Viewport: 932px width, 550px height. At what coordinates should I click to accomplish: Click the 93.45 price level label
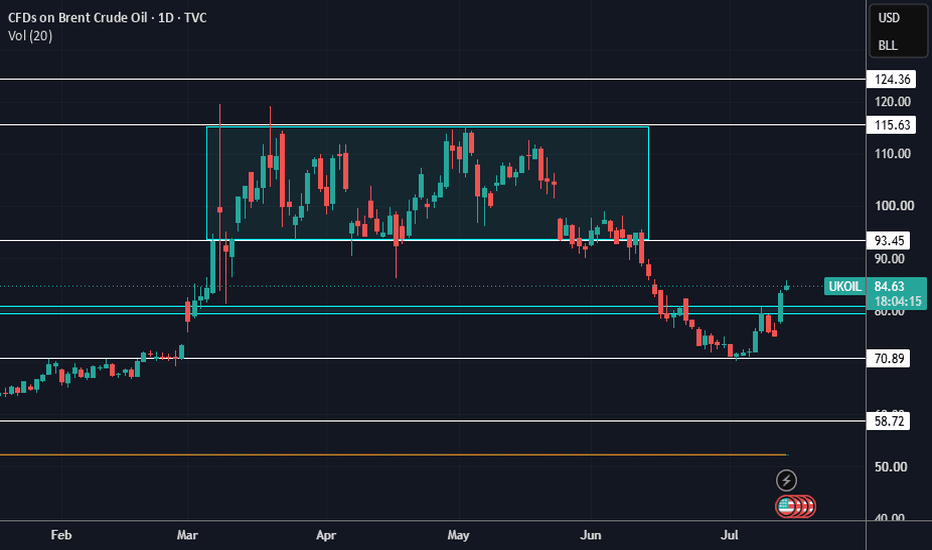889,241
